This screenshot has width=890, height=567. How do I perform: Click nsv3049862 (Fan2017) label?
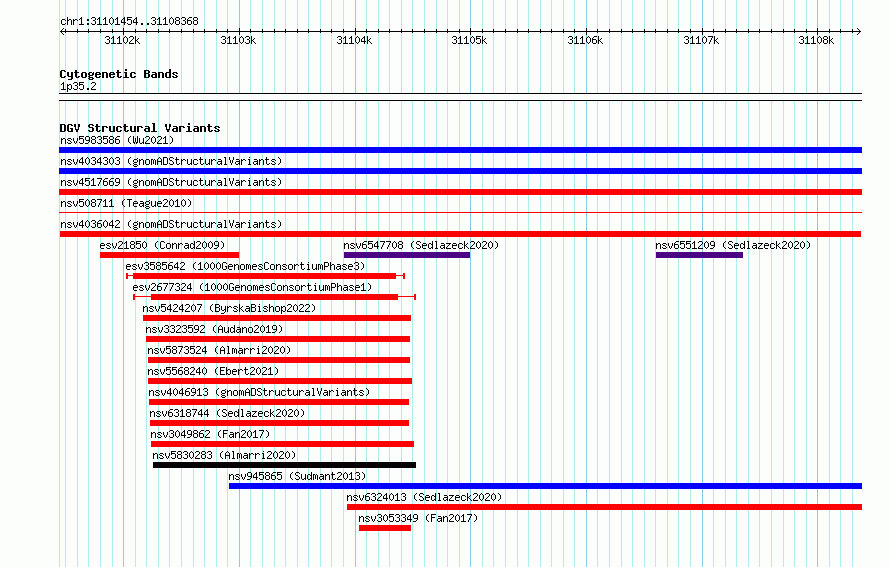coord(211,434)
